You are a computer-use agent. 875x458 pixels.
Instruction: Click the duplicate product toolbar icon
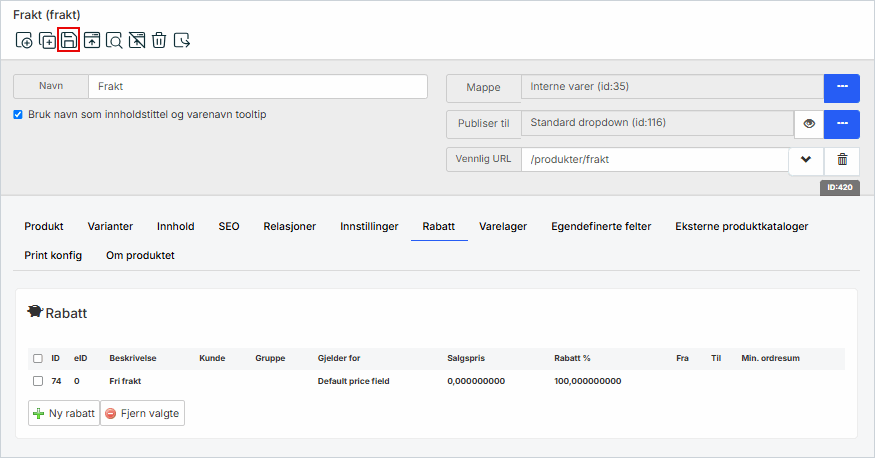point(47,41)
